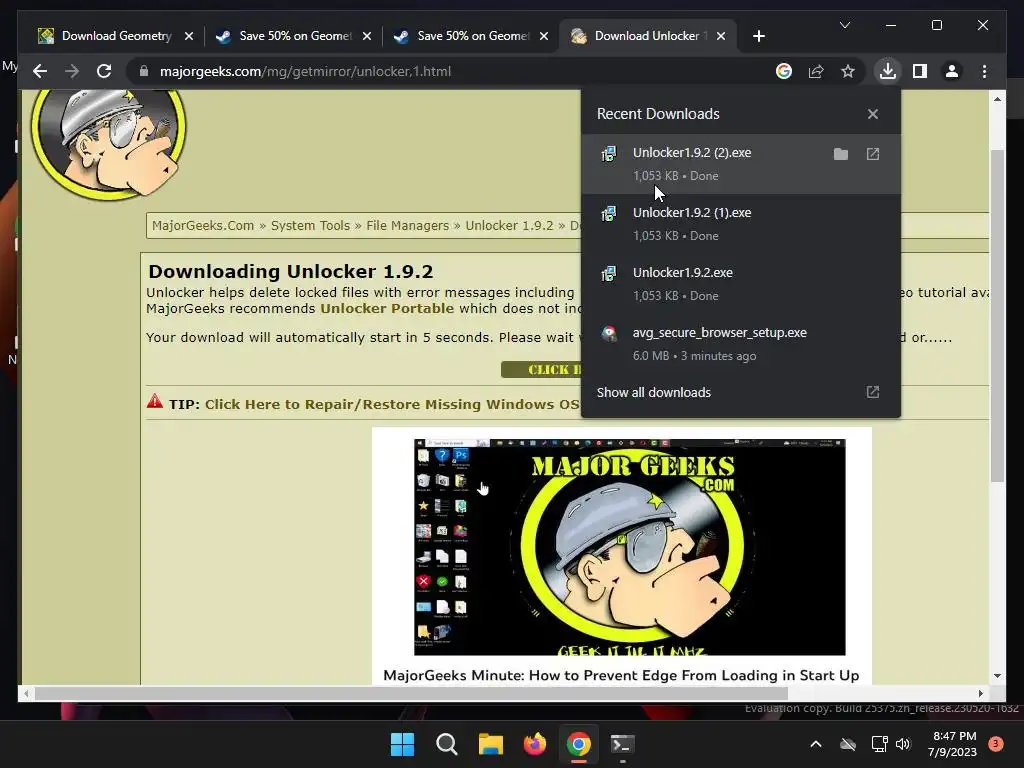Open the tab search chevron
1024x768 pixels.
click(844, 25)
